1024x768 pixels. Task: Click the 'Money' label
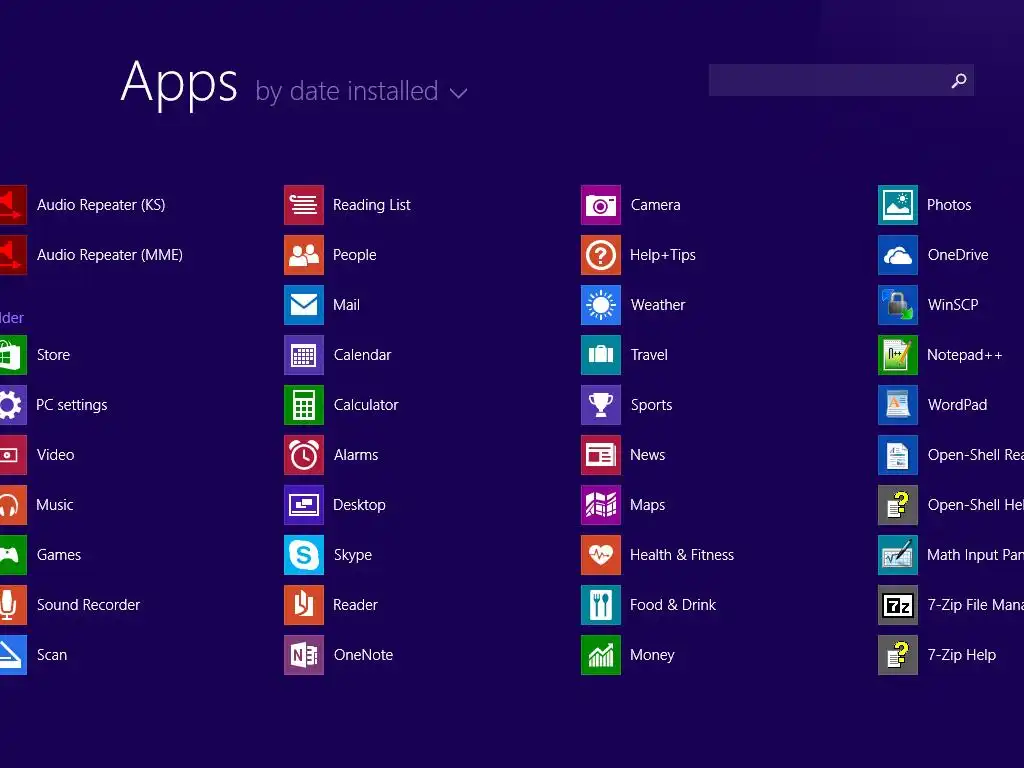pos(652,654)
